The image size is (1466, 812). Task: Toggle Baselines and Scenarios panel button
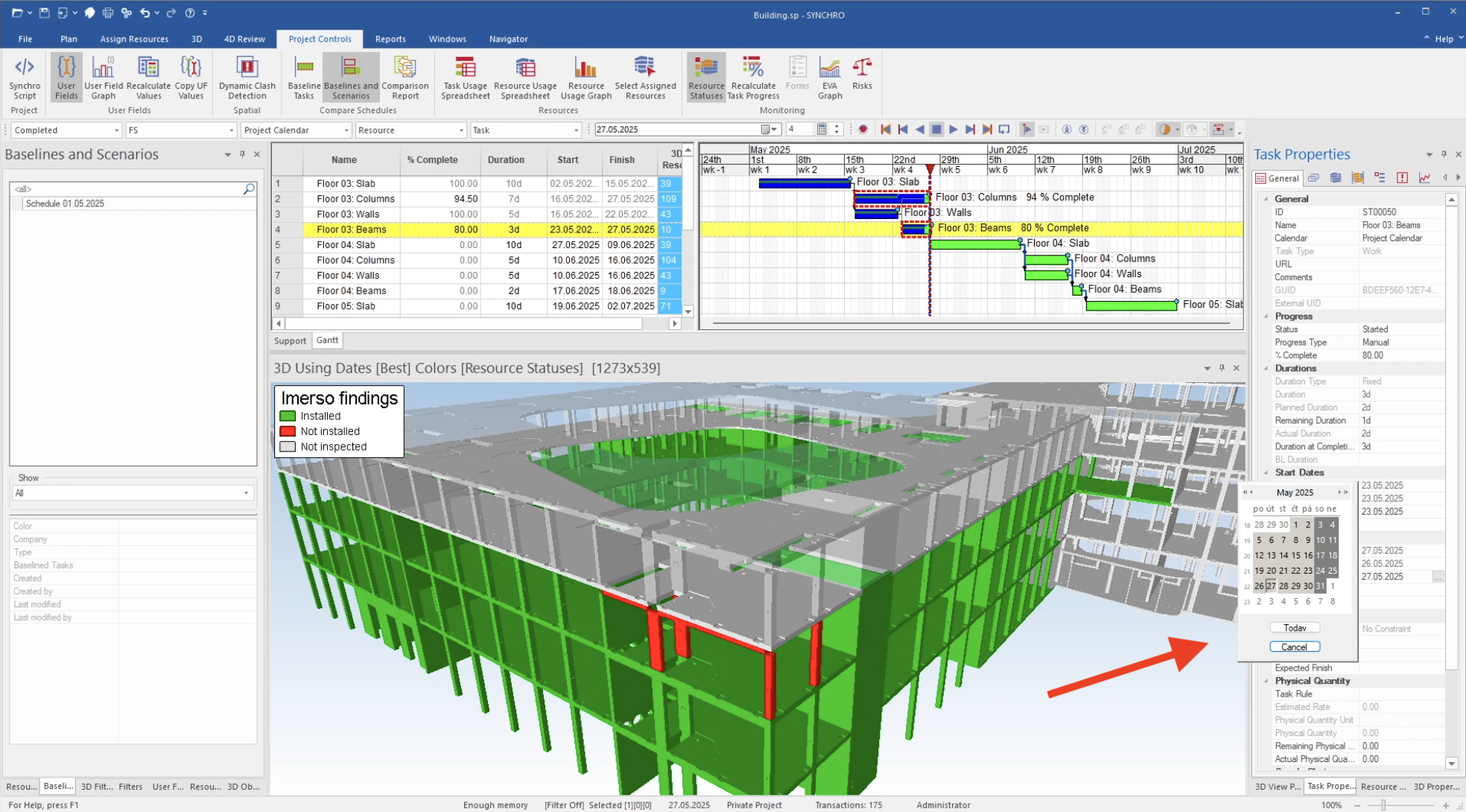351,77
